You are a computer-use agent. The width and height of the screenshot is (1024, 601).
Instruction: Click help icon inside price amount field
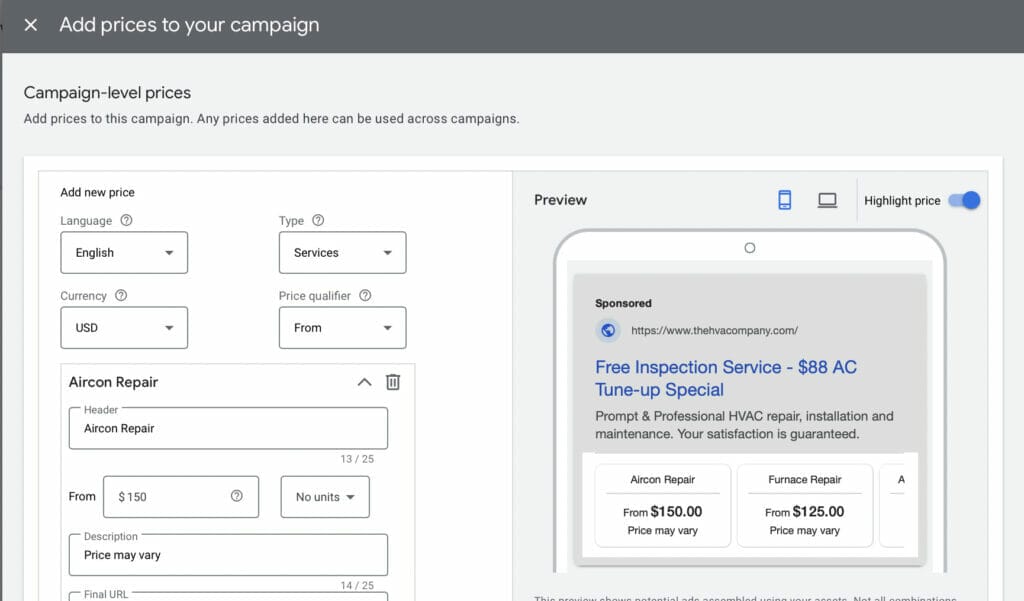pyautogui.click(x=237, y=496)
